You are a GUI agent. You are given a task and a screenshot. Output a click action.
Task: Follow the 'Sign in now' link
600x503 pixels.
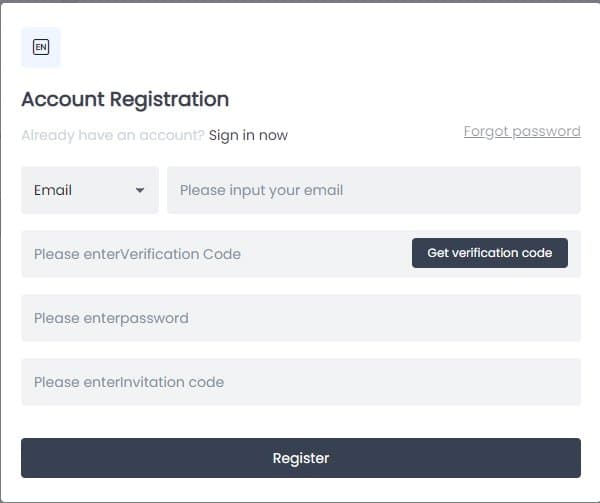(248, 135)
